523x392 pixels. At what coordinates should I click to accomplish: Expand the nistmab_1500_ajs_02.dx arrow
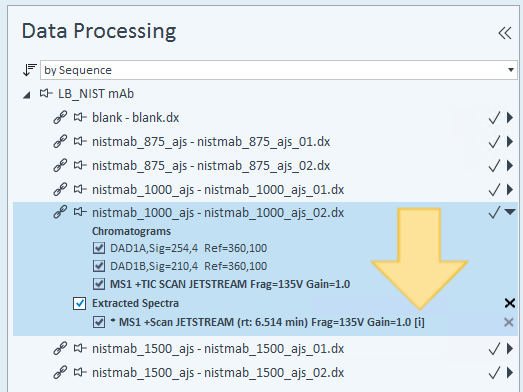click(510, 373)
